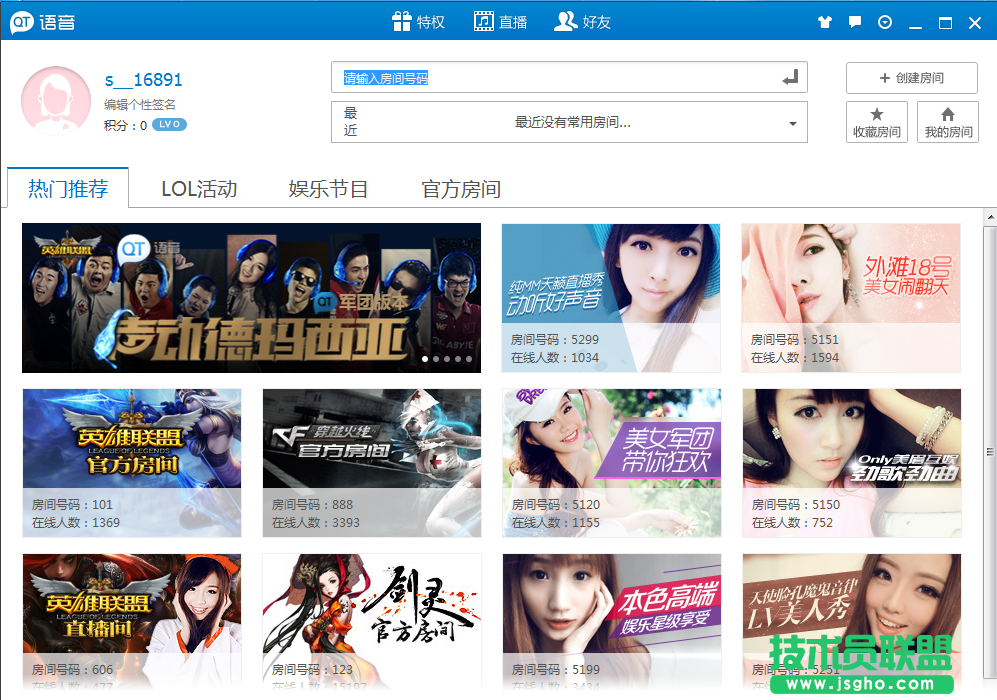Open room 5150 劲歌劲曲 card
This screenshot has height=700, width=997.
click(851, 463)
